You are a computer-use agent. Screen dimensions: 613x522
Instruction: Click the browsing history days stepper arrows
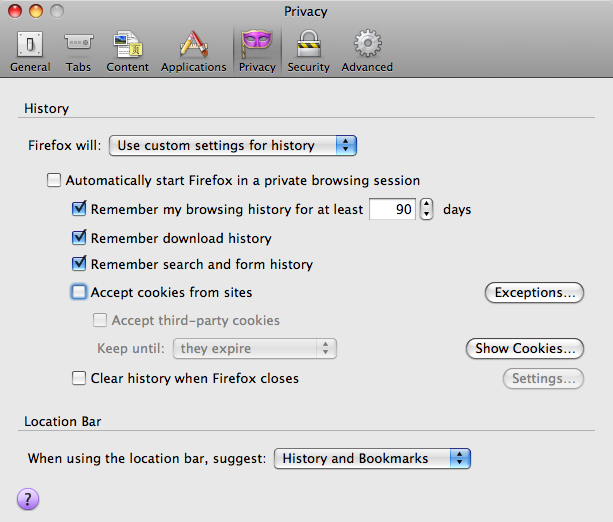tap(426, 210)
